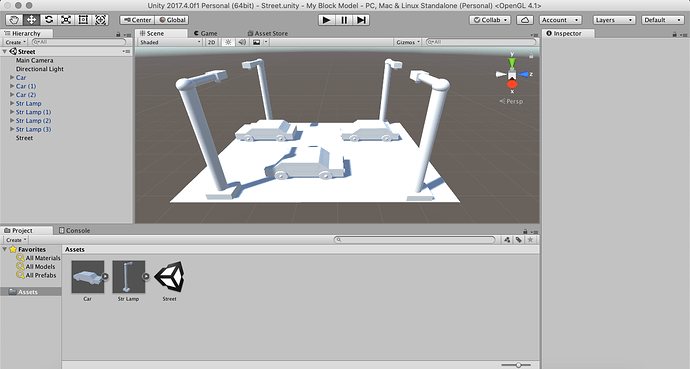This screenshot has height=369, width=690.
Task: Select the combined Transform tool
Action: (x=100, y=20)
